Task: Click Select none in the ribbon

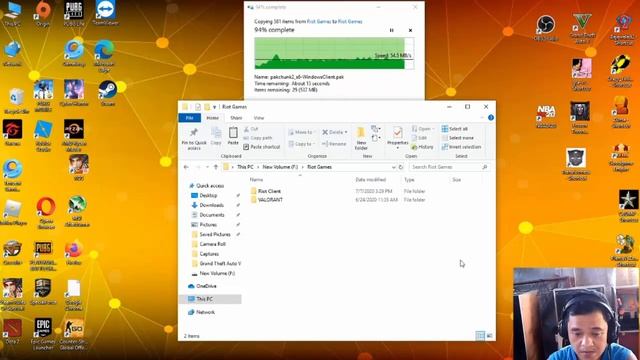Action: [x=458, y=138]
